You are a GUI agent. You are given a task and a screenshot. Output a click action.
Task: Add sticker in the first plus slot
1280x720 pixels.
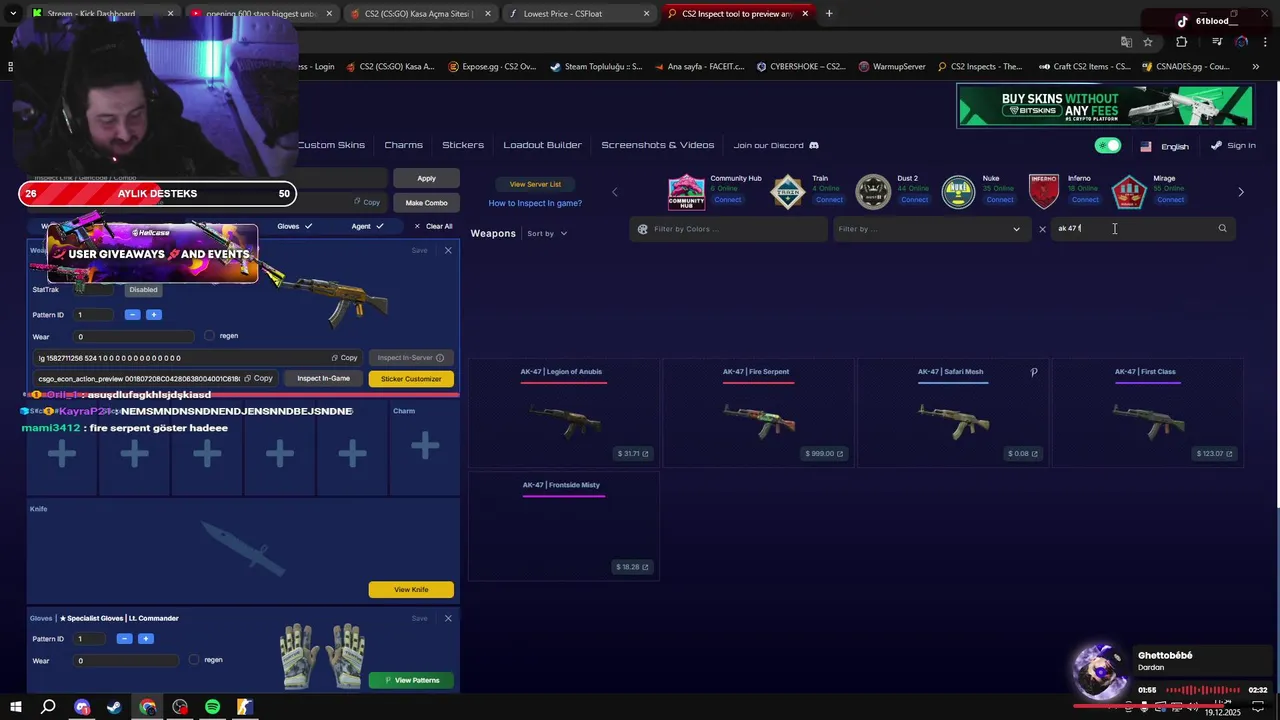[x=62, y=454]
